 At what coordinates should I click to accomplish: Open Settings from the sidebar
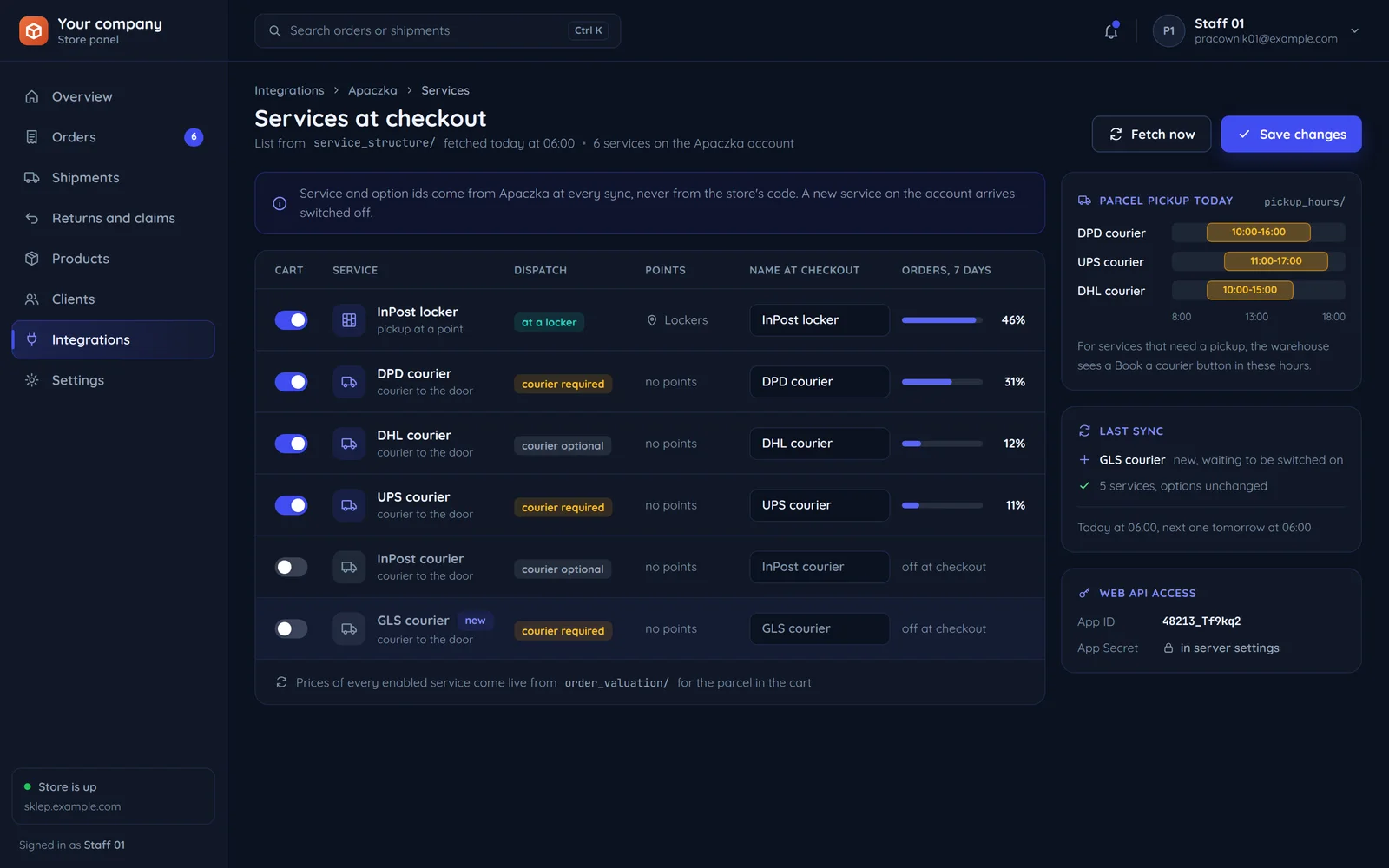click(x=113, y=380)
